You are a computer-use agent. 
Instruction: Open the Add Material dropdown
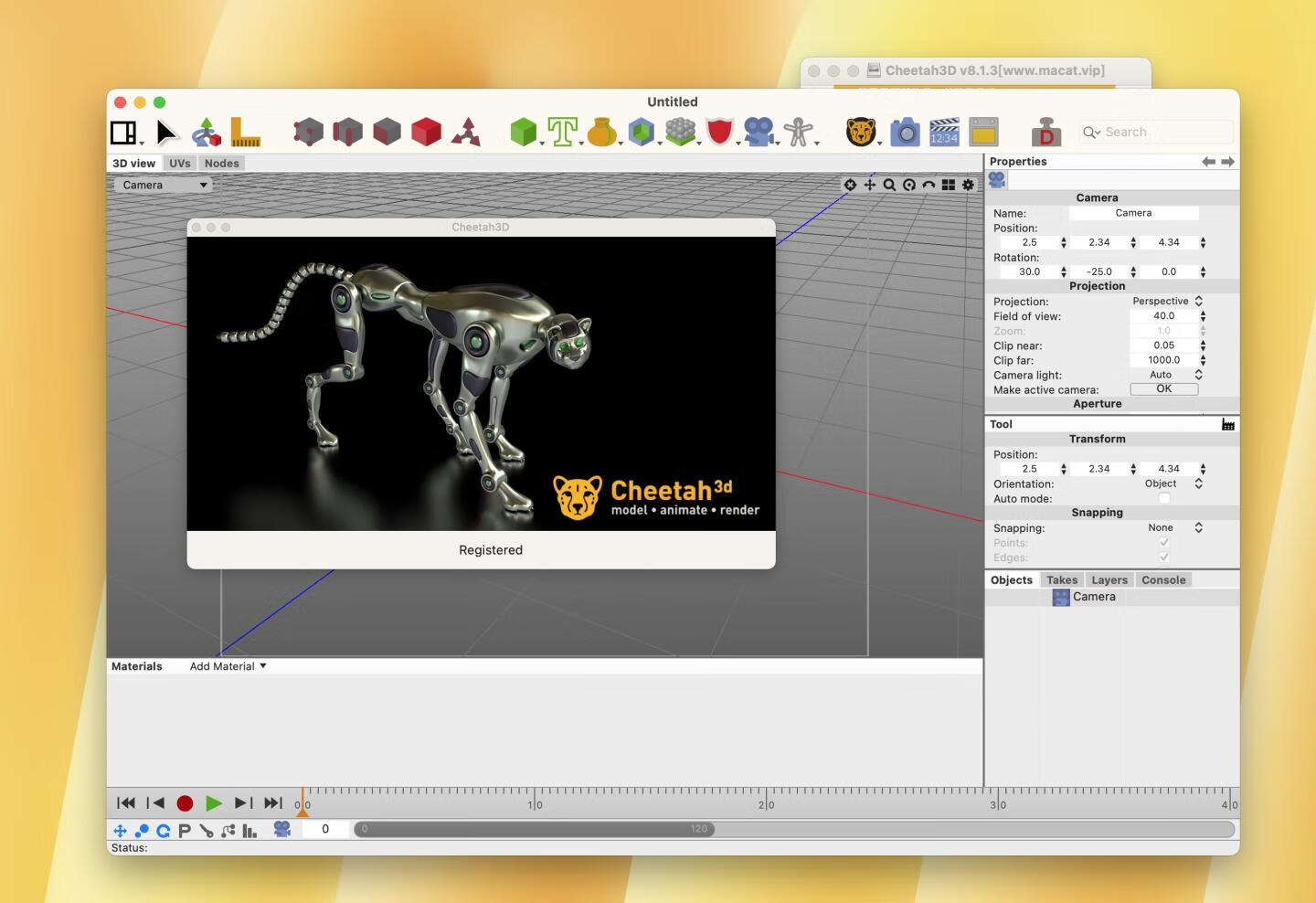pyautogui.click(x=228, y=666)
